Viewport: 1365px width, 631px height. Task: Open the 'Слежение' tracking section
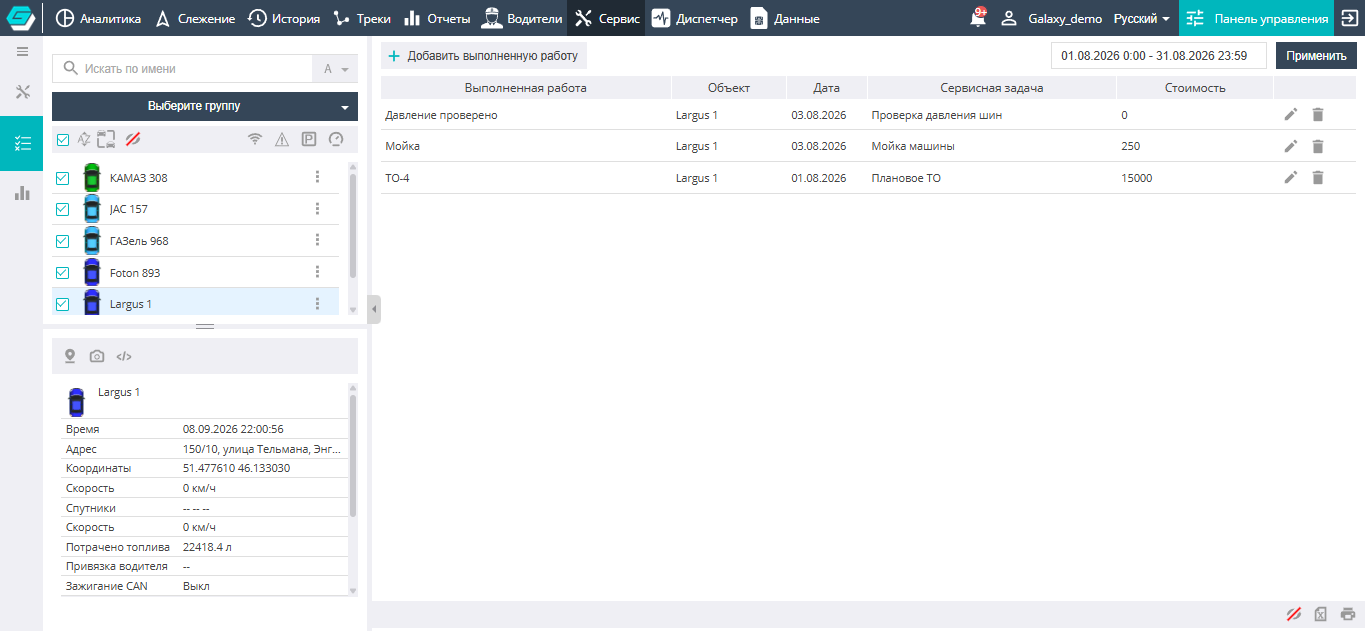pos(195,18)
